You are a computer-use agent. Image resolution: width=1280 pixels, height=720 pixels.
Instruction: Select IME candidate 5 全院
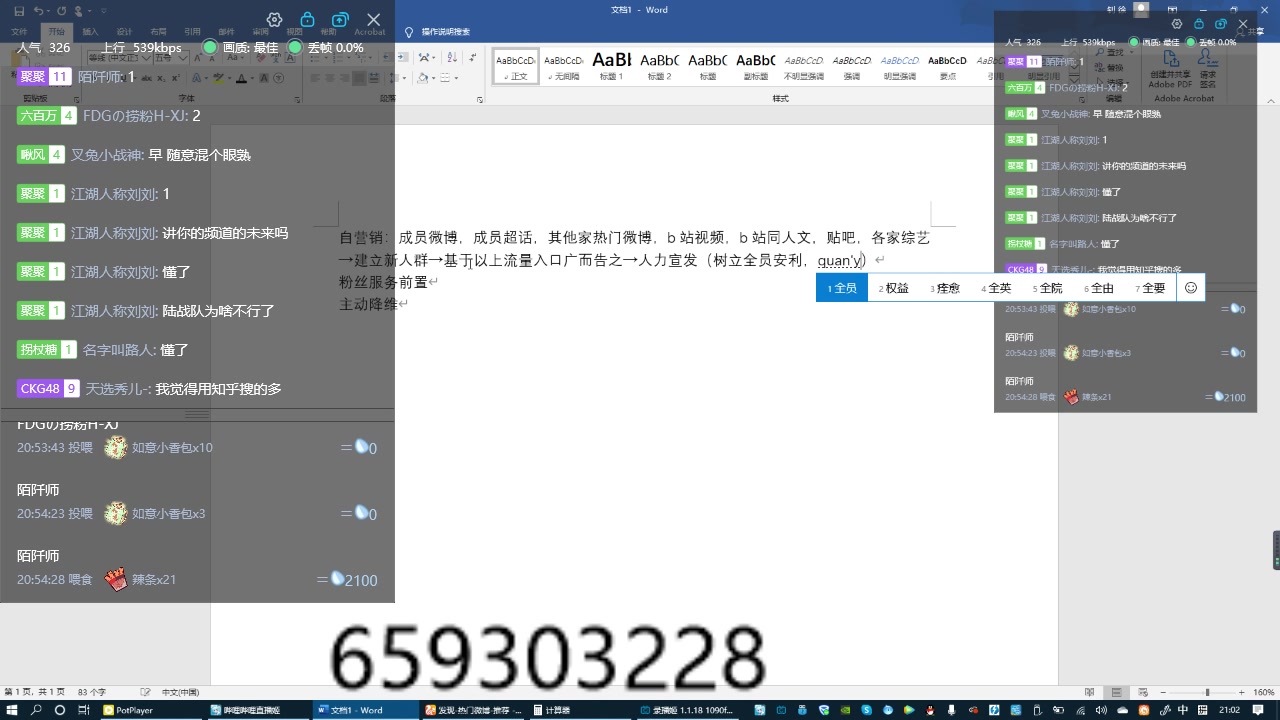(1047, 288)
